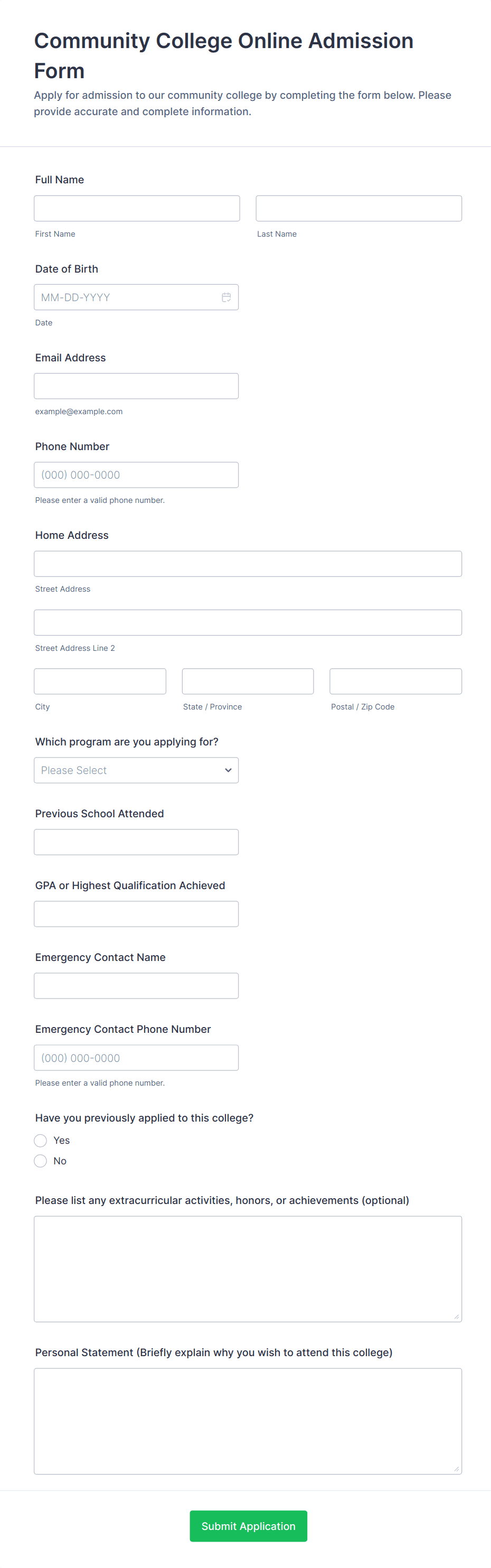This screenshot has width=491, height=1568.
Task: Click the Emergency Contact Name field
Action: (136, 985)
